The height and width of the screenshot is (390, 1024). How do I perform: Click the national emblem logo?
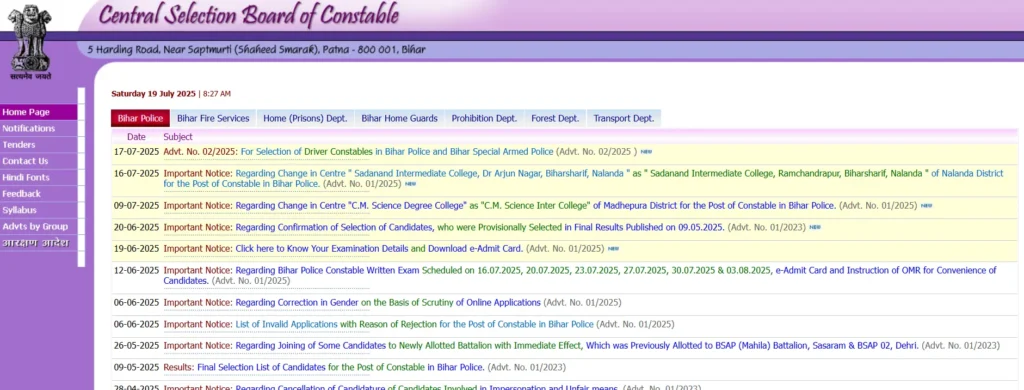click(30, 41)
